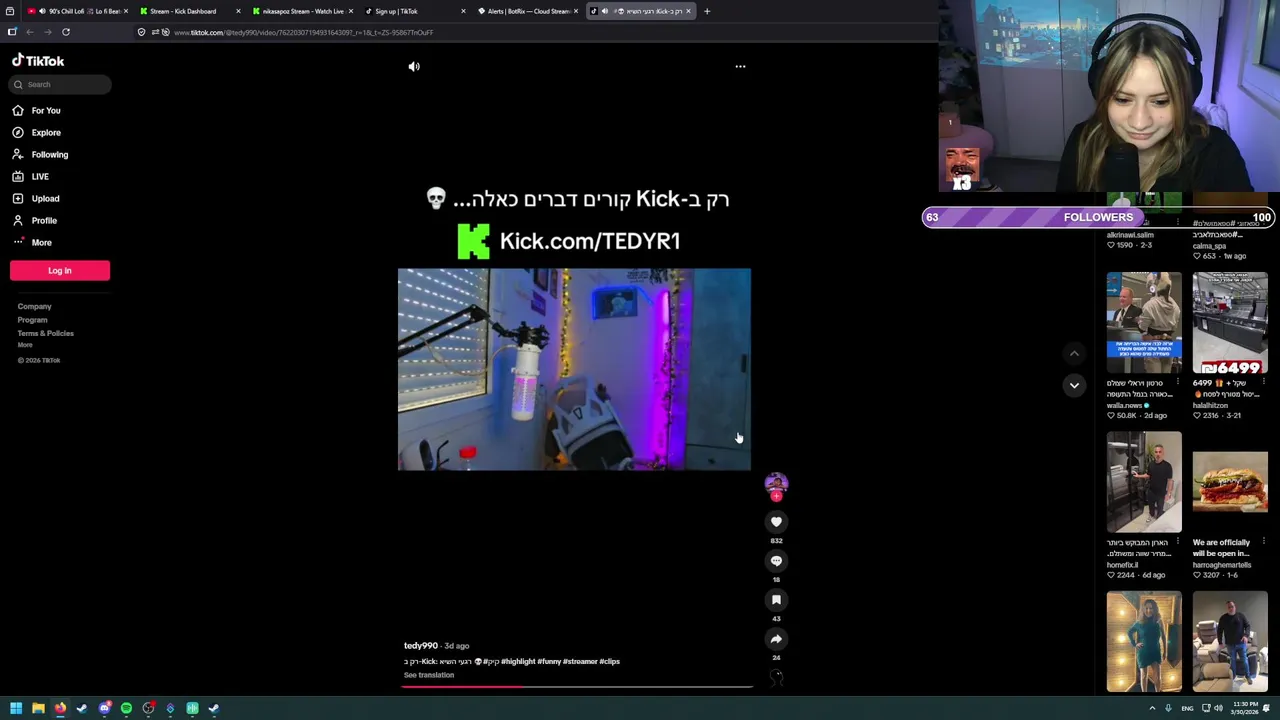Click the #funny hashtag
The image size is (1280, 720).
pos(549,661)
